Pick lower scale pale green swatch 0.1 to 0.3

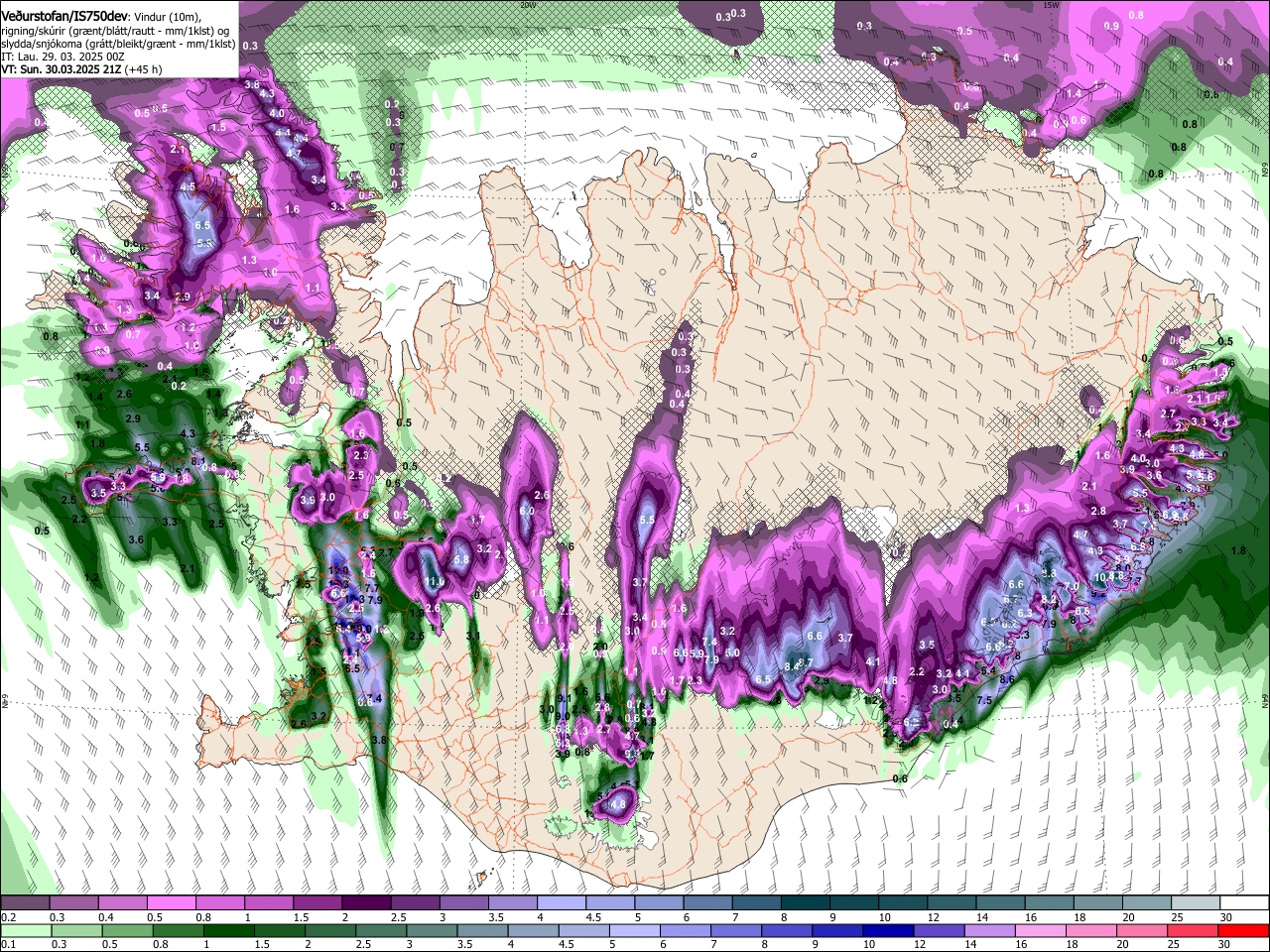pos(25,930)
